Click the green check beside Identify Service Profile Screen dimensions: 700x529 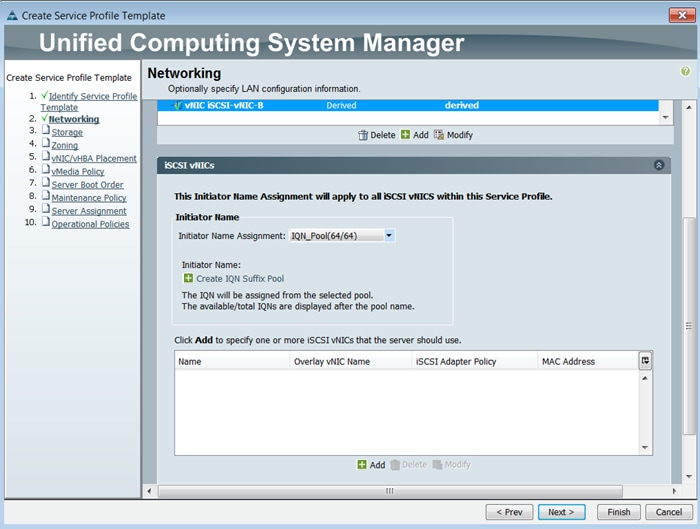tap(44, 95)
